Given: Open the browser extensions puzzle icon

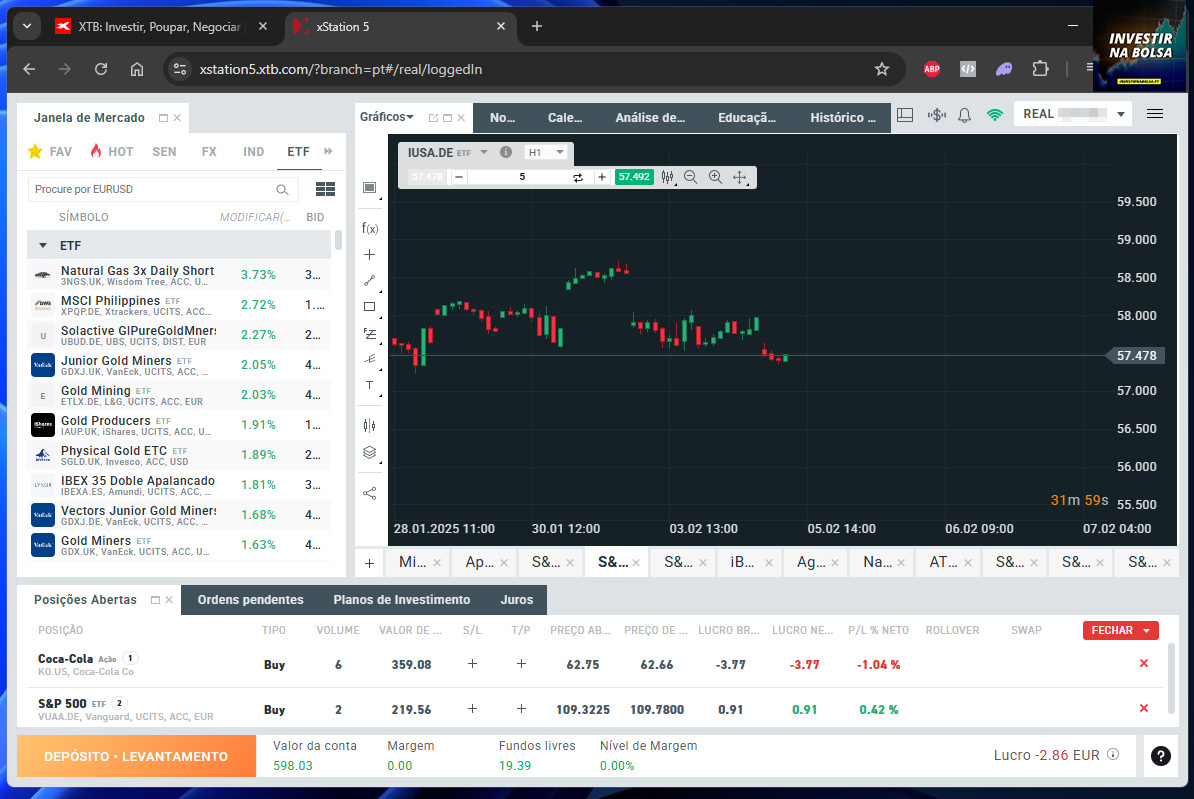Looking at the screenshot, I should 1040,69.
